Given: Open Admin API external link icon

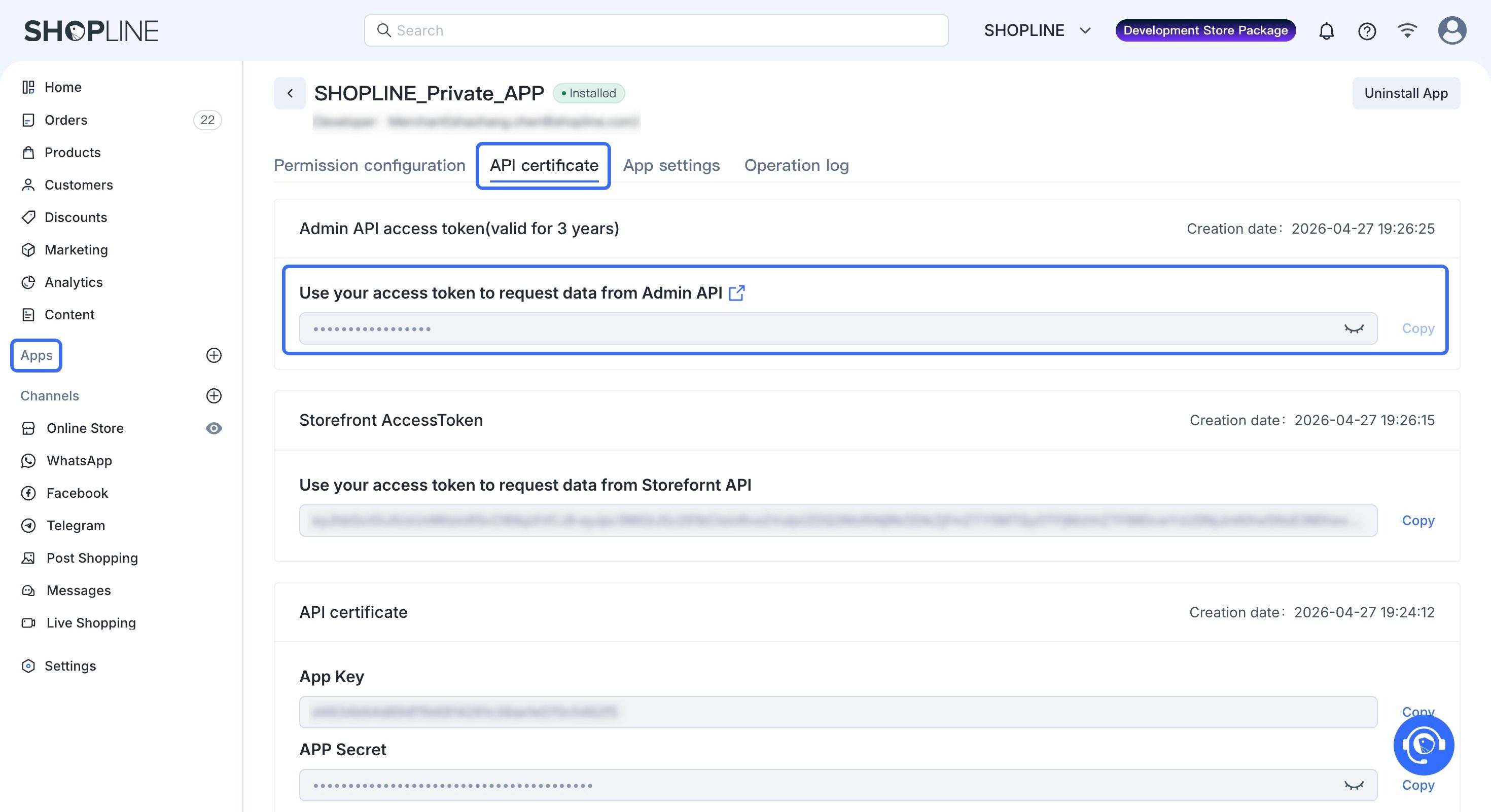Looking at the screenshot, I should coord(737,292).
